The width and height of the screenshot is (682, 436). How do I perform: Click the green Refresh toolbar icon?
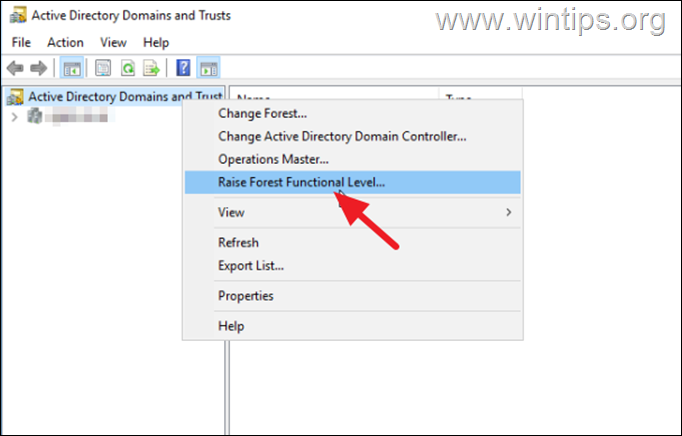click(127, 68)
